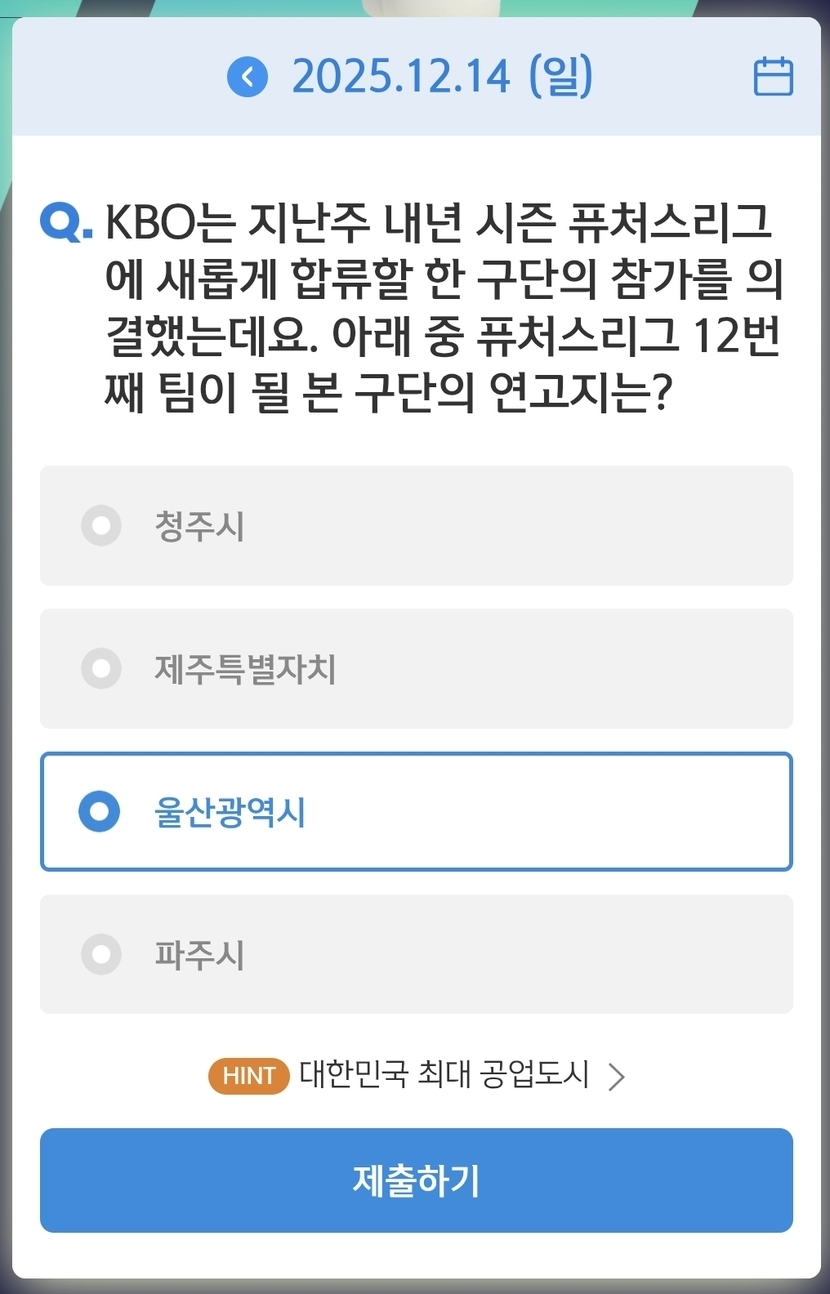Viewport: 830px width, 1294px height.
Task: Choose the 청주시 answer label
Action: (199, 526)
